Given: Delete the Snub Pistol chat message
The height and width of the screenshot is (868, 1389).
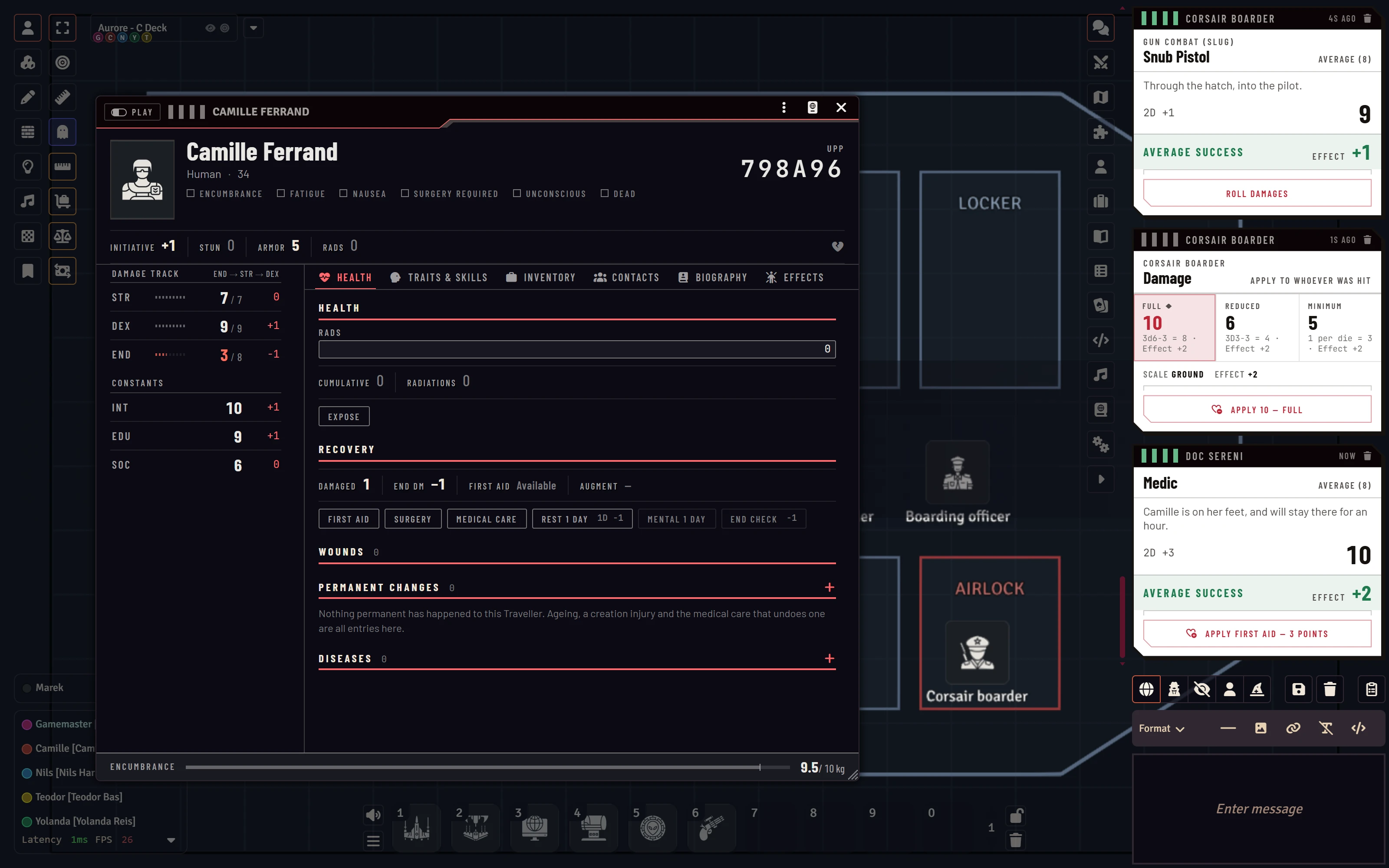Looking at the screenshot, I should pos(1368,18).
